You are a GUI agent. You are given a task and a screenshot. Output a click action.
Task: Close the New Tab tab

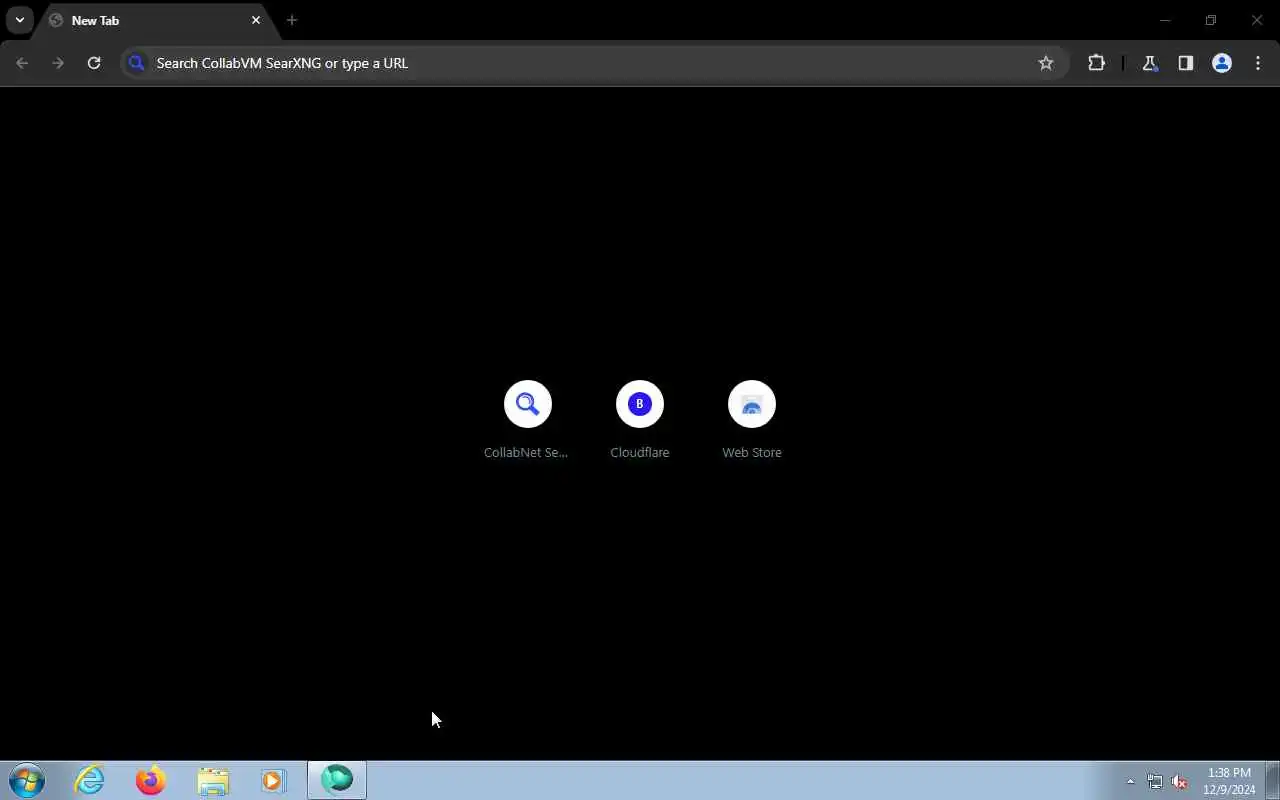(x=256, y=20)
